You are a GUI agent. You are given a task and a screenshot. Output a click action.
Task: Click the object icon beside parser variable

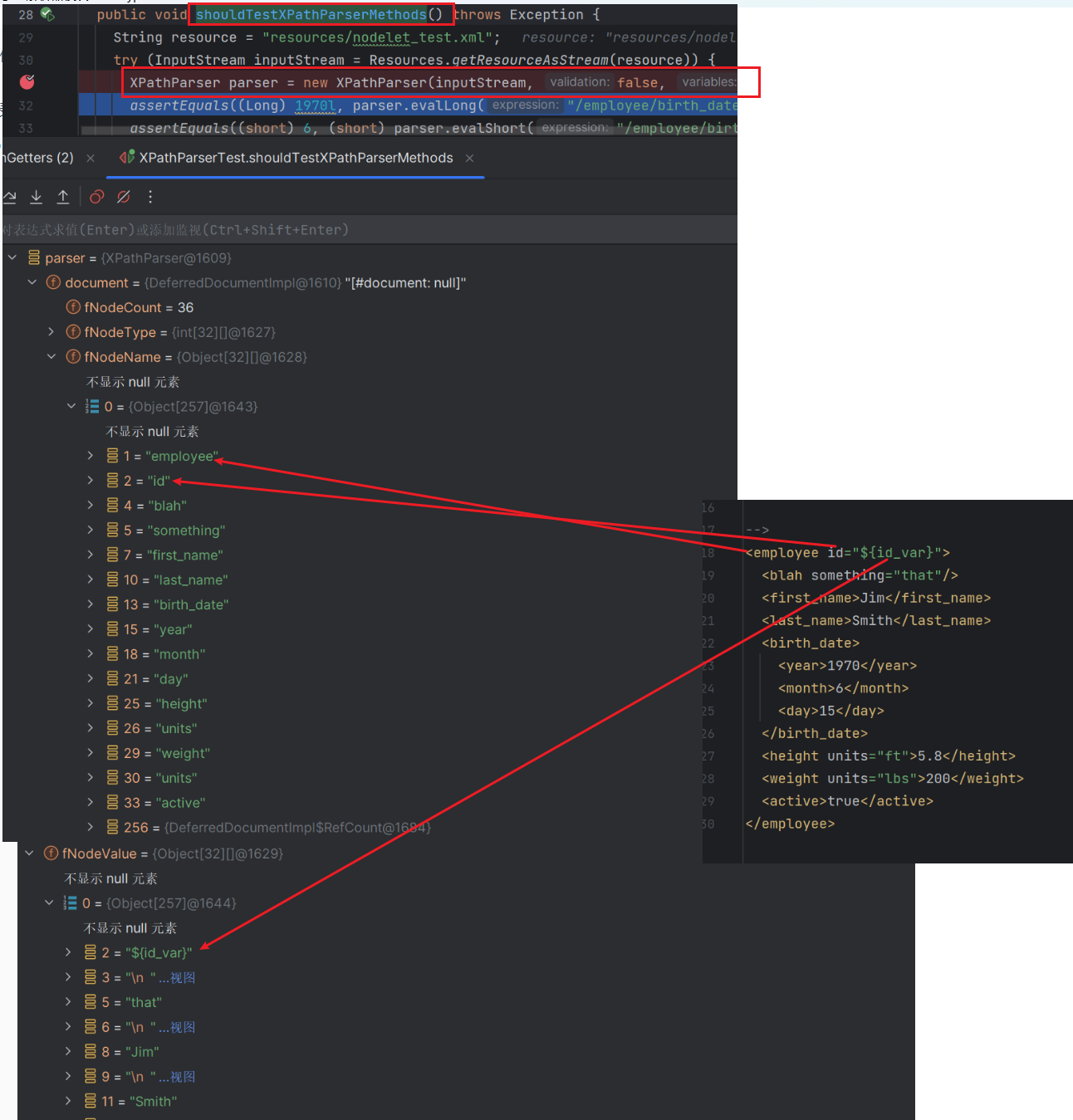(x=34, y=257)
